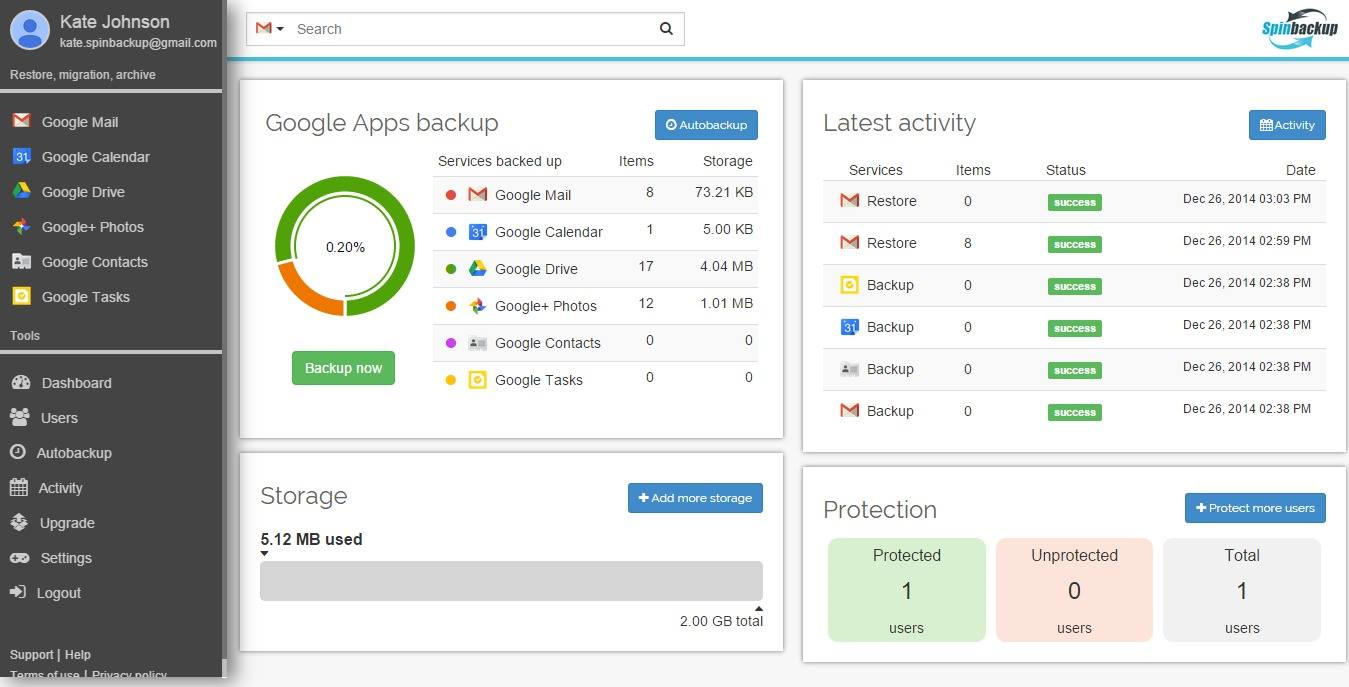1349x687 pixels.
Task: Click the Settings gamepad icon
Action: tap(20, 557)
